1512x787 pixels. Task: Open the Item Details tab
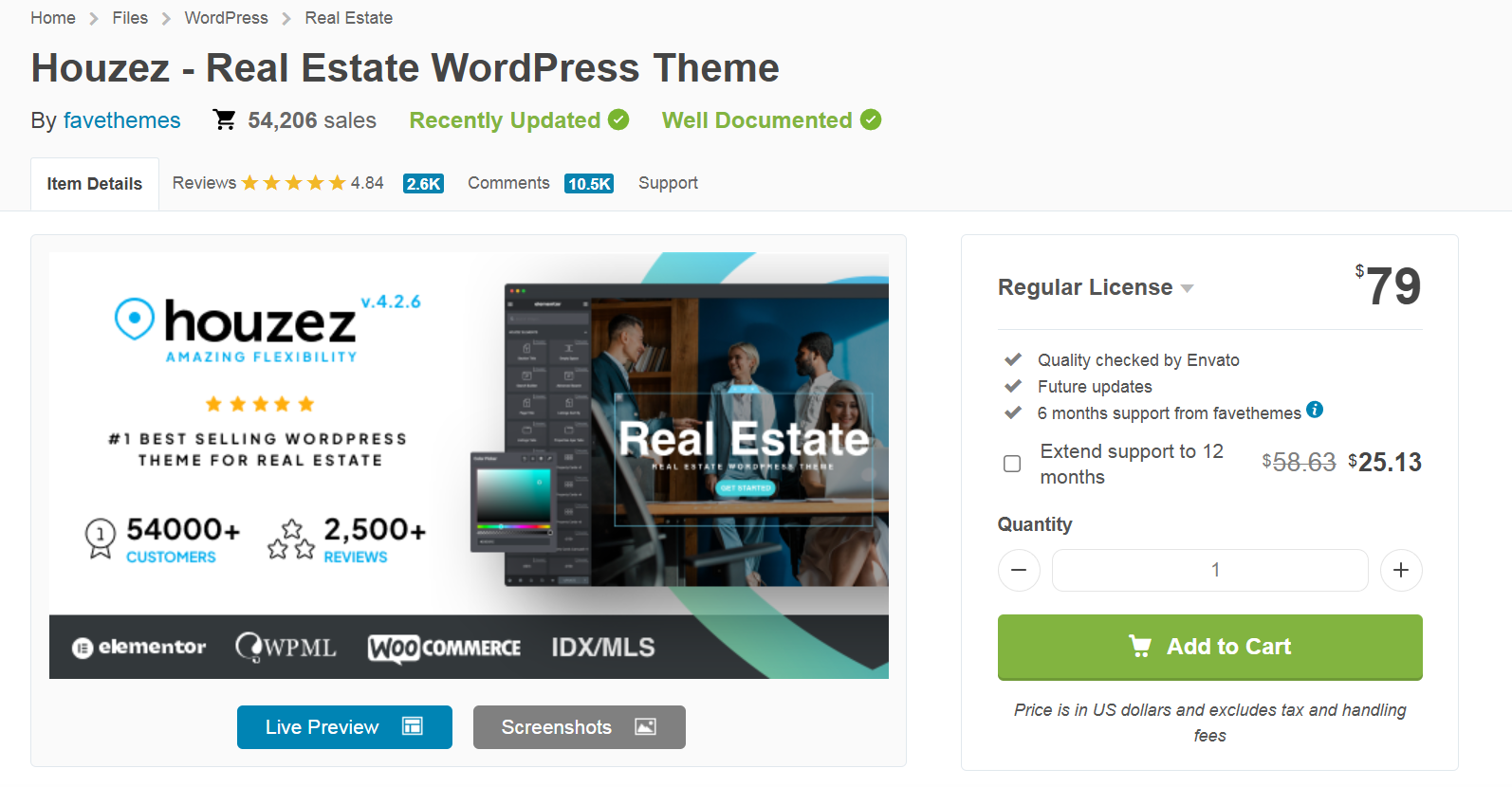95,184
